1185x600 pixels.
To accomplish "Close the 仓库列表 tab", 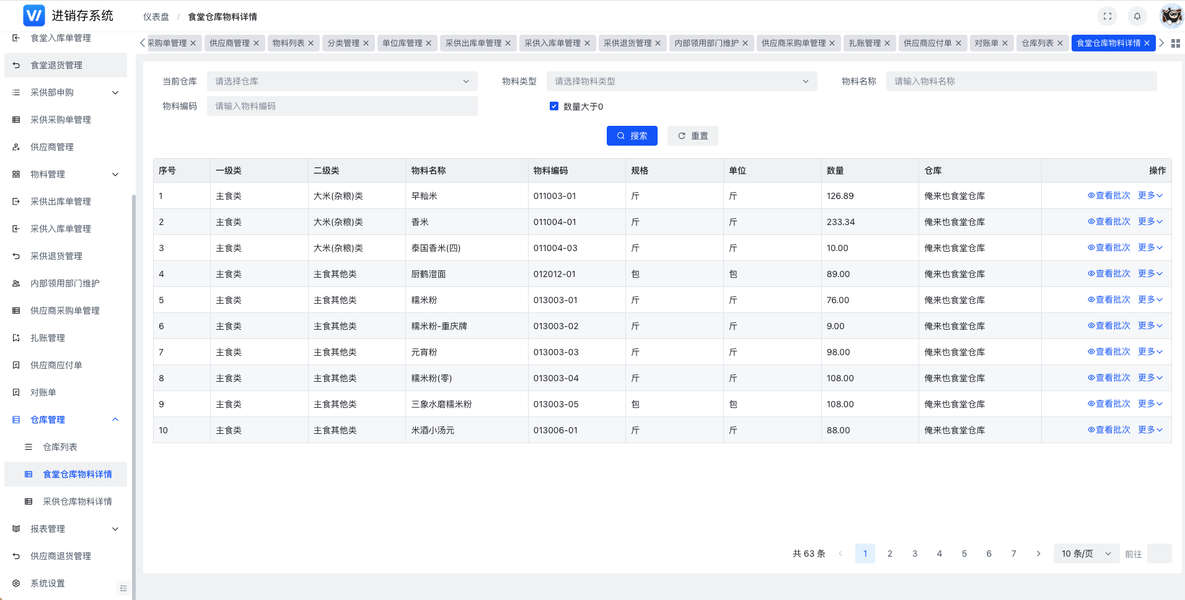I will pyautogui.click(x=1061, y=43).
